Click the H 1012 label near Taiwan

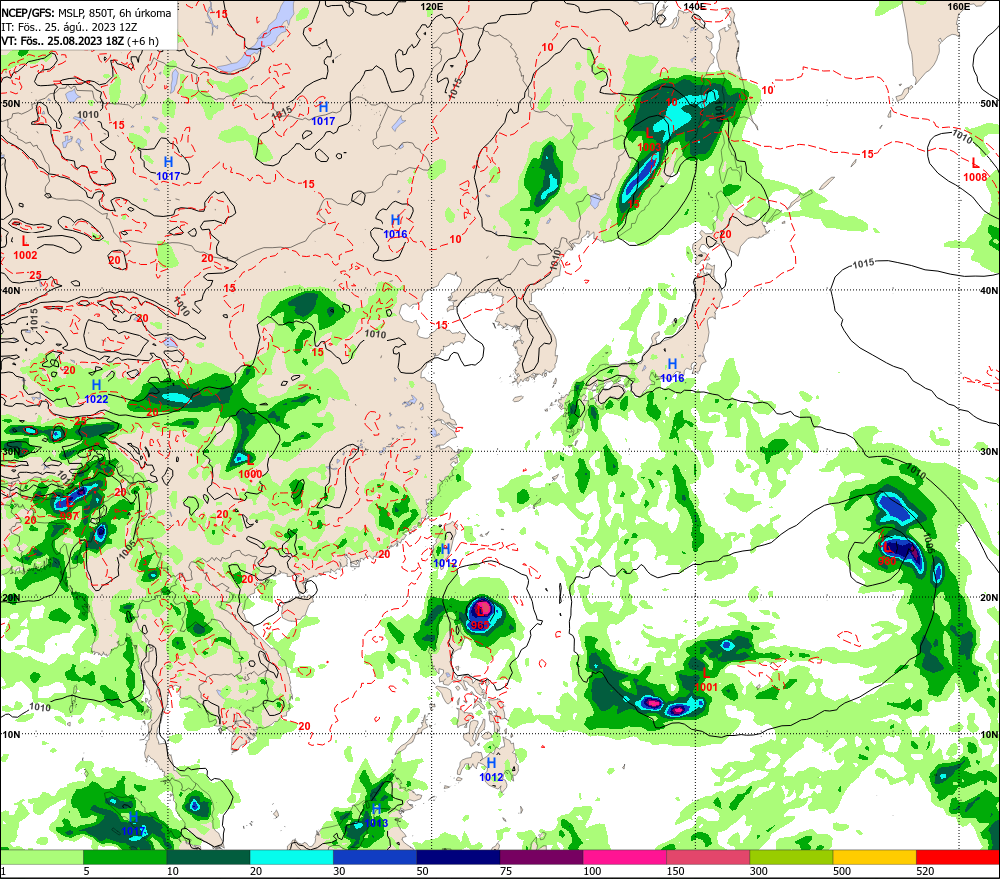pos(445,556)
